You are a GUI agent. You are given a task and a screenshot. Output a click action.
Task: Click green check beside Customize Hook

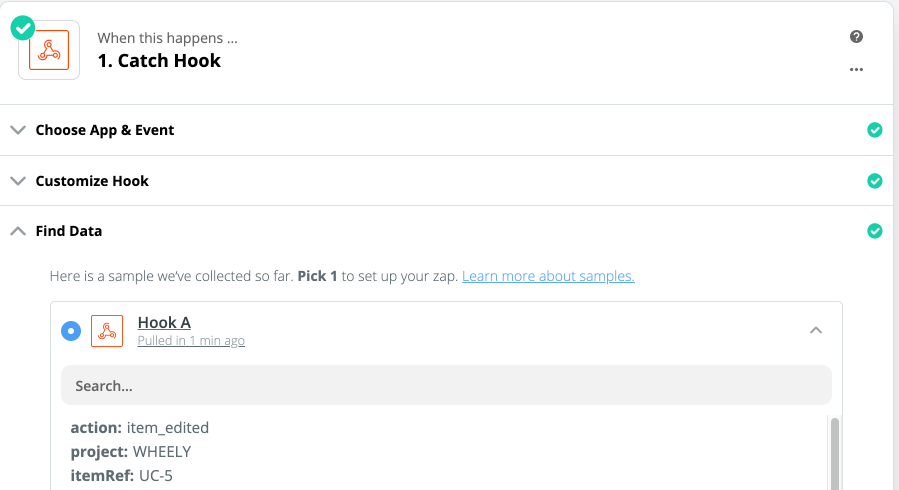coord(874,181)
